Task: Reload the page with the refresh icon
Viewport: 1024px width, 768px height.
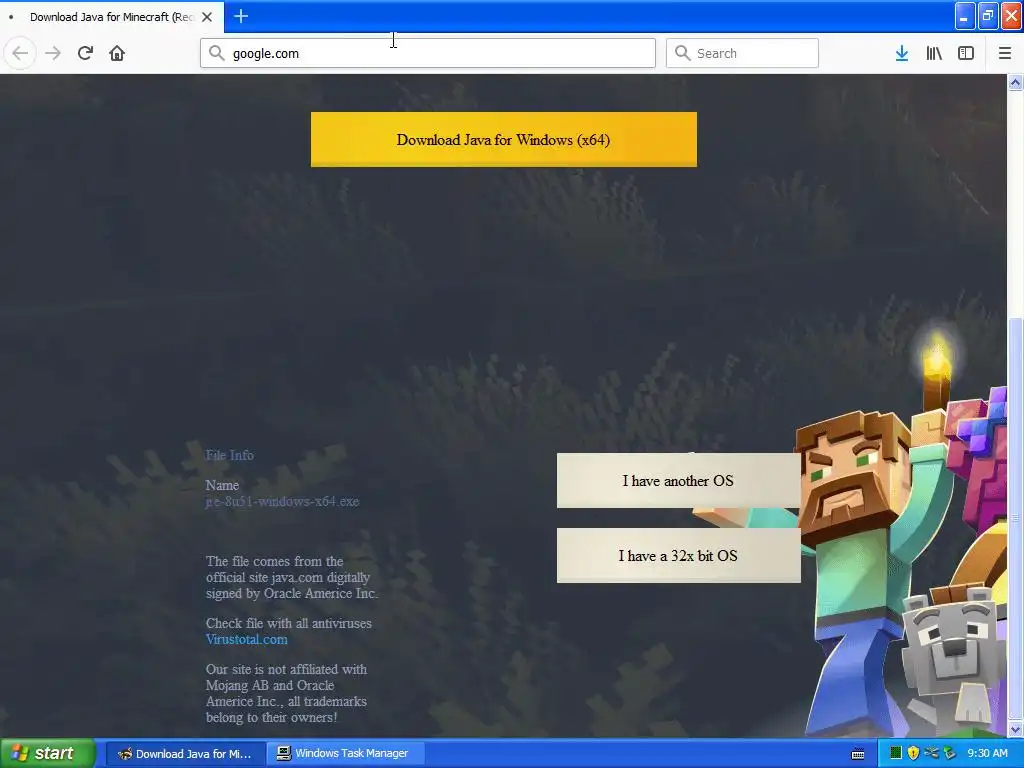Action: coord(85,53)
